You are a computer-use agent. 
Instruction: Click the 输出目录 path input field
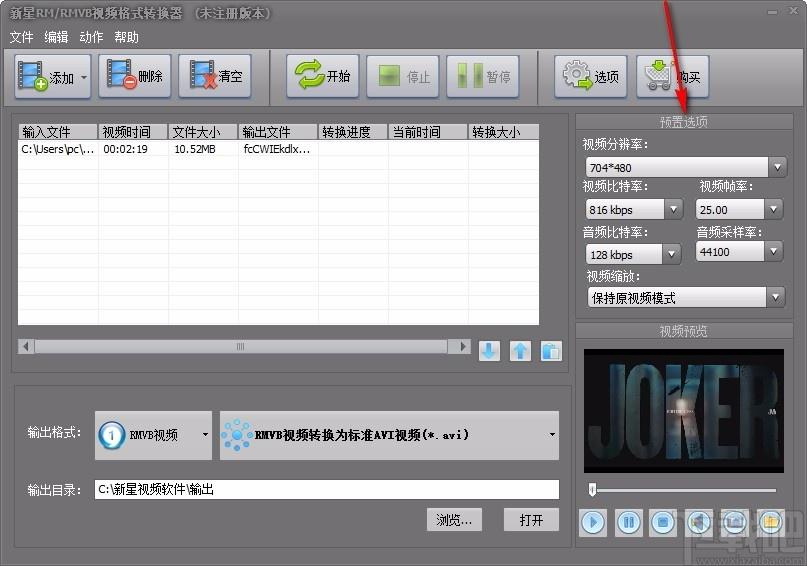point(327,489)
